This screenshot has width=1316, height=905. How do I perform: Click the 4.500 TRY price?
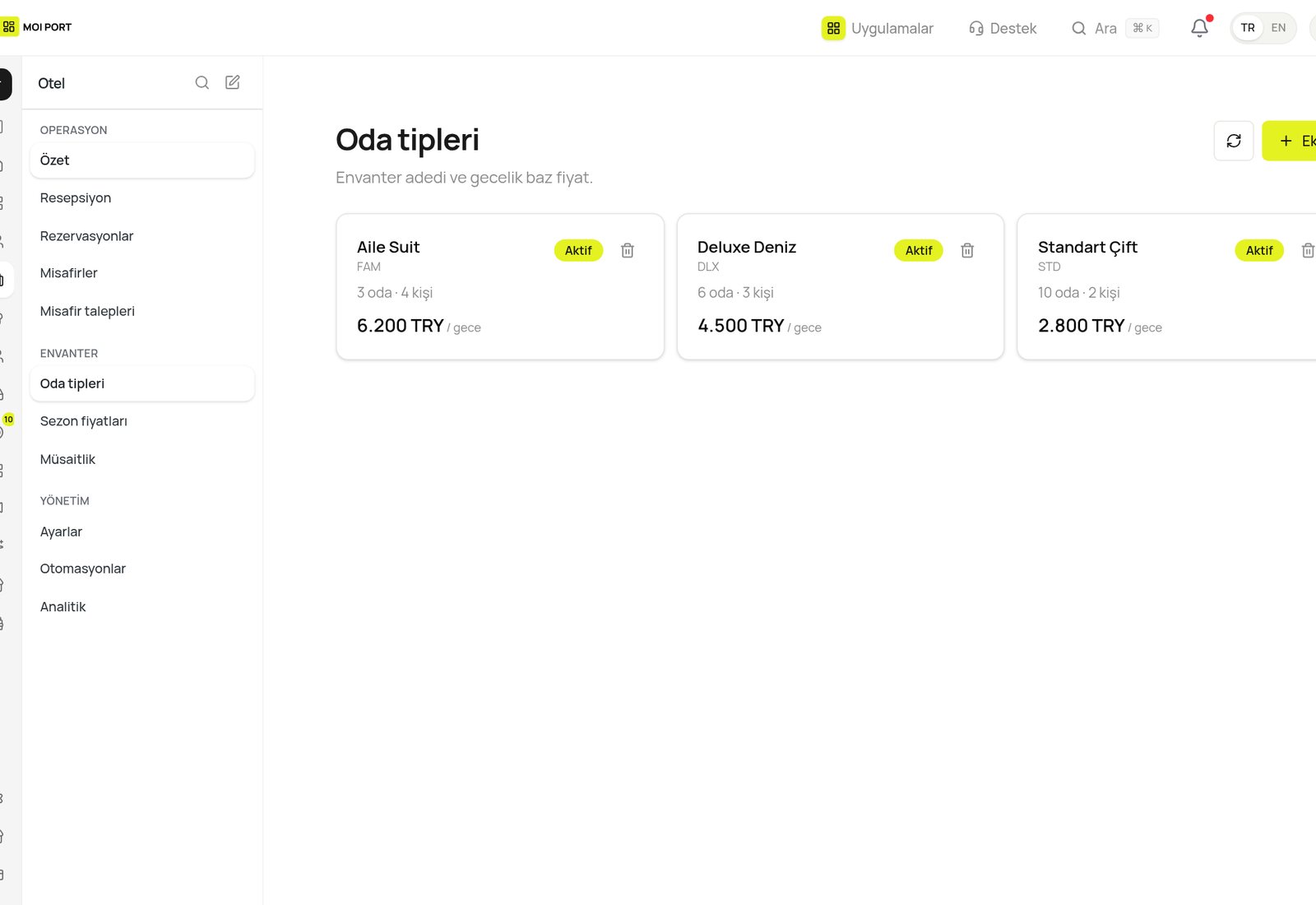coord(741,326)
